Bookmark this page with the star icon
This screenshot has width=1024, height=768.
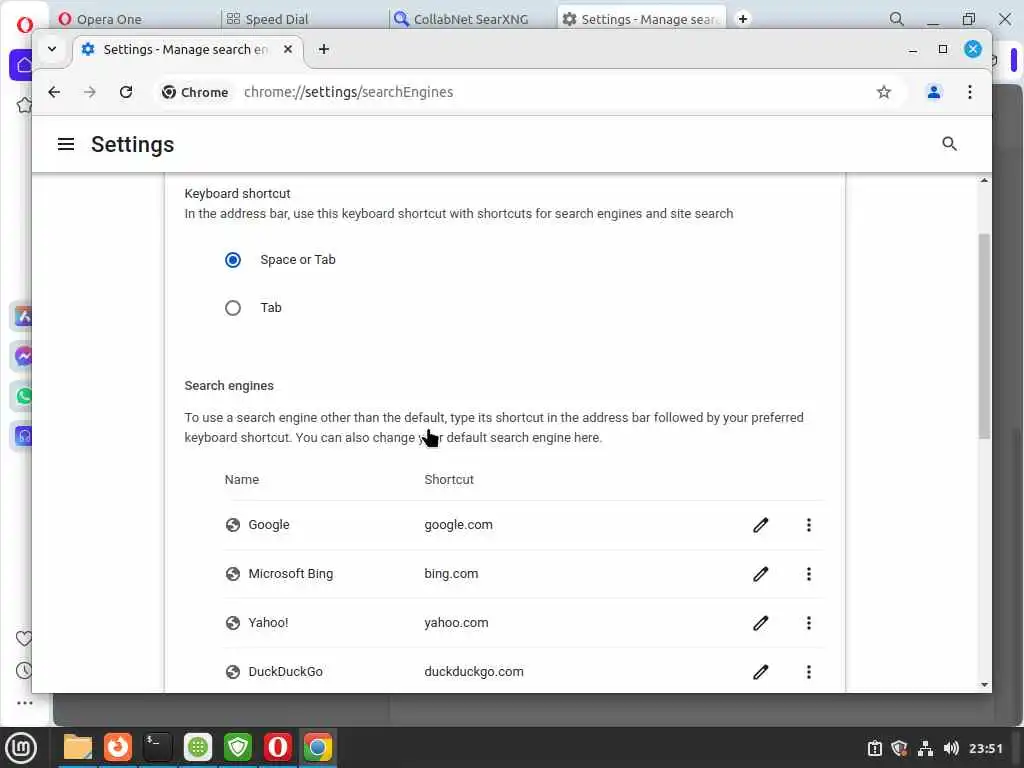(x=884, y=92)
